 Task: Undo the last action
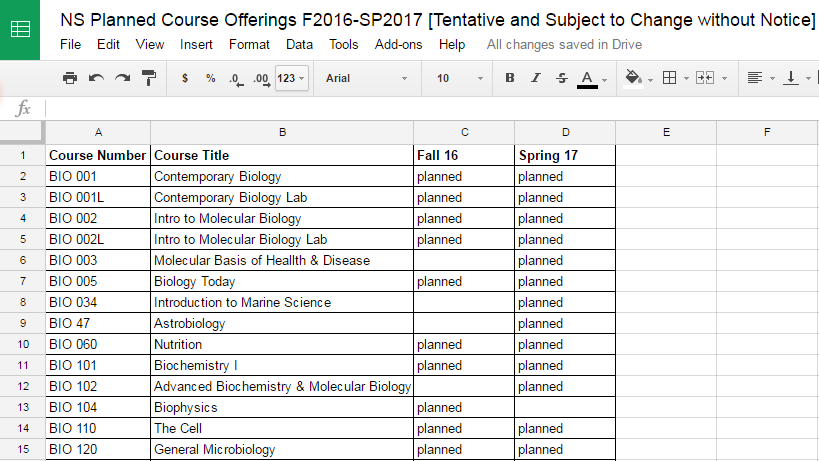pyautogui.click(x=96, y=78)
